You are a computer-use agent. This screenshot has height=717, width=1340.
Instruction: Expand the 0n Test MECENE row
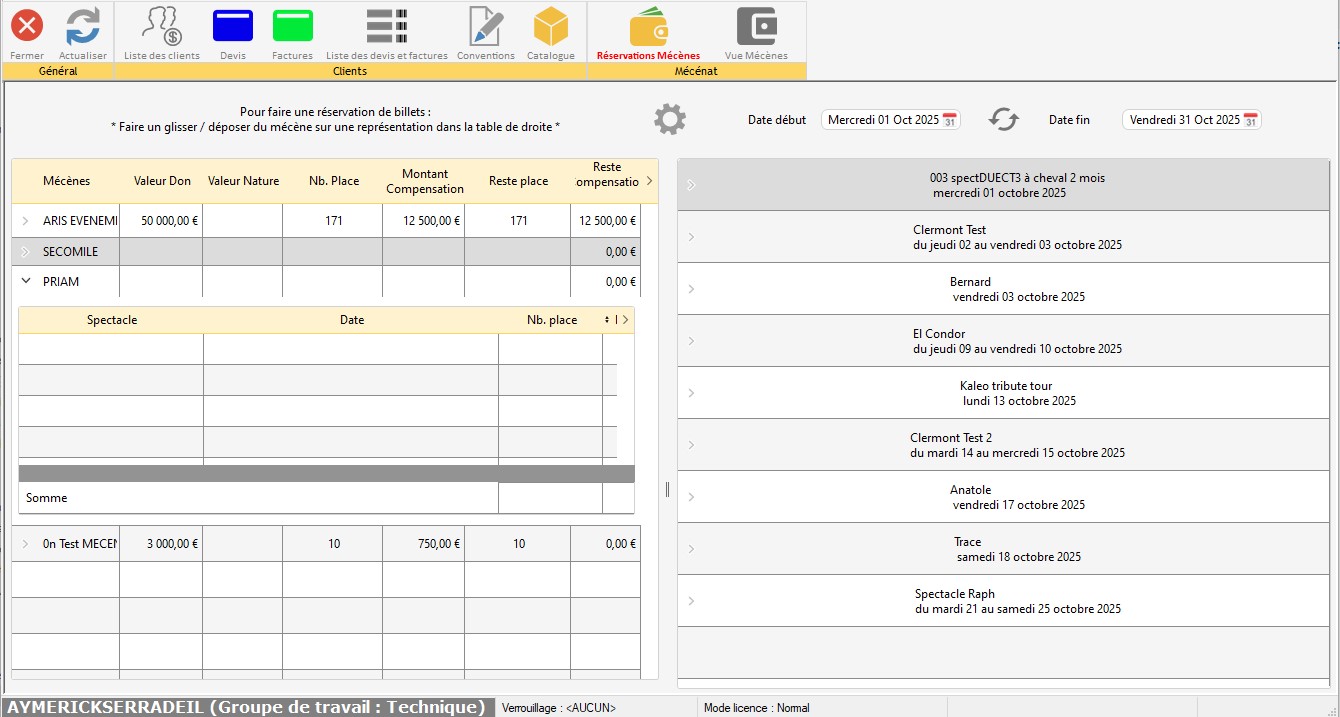26,545
